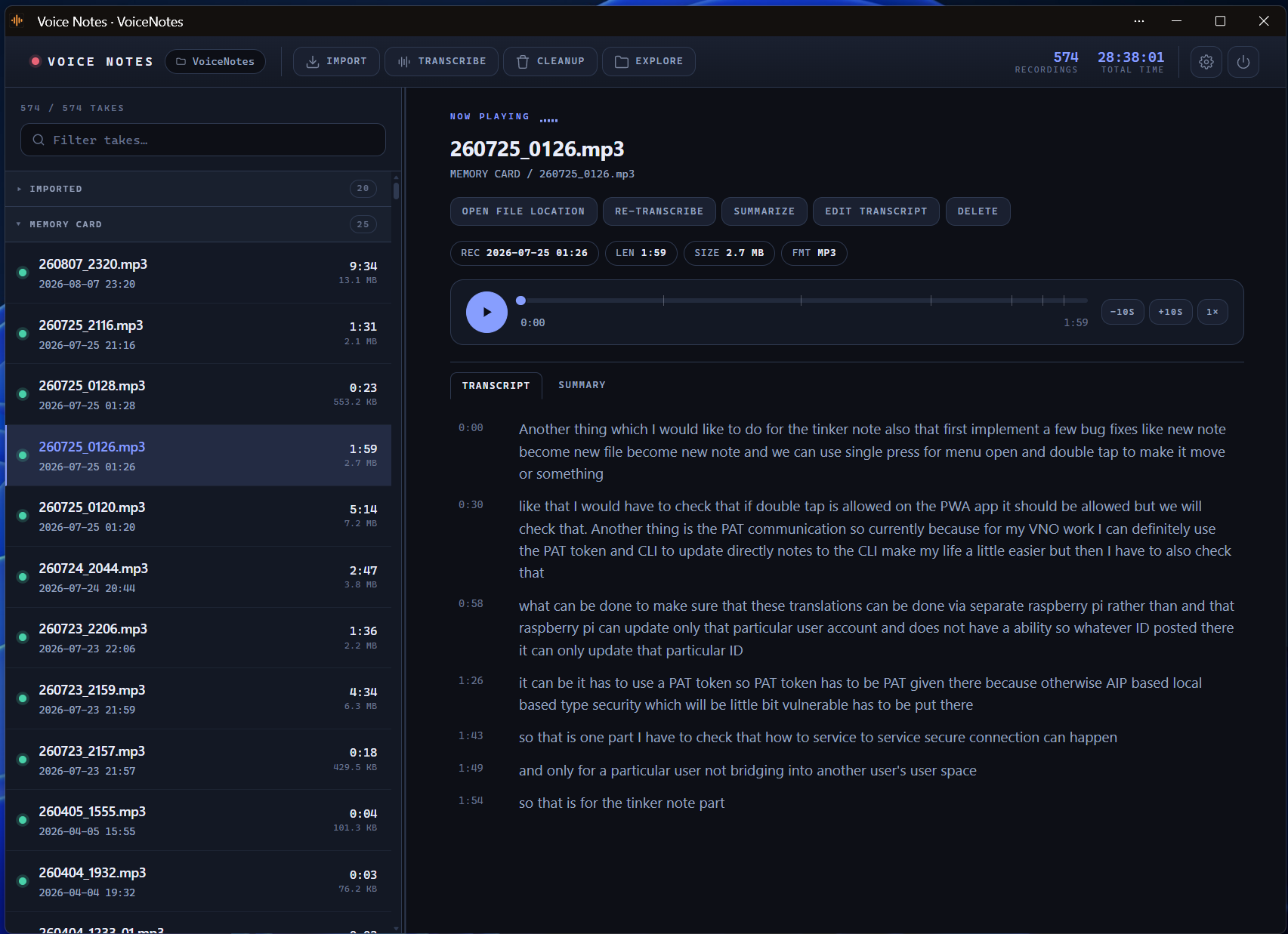
Task: Click the EDIT TRANSCRIPT button
Action: click(x=876, y=211)
